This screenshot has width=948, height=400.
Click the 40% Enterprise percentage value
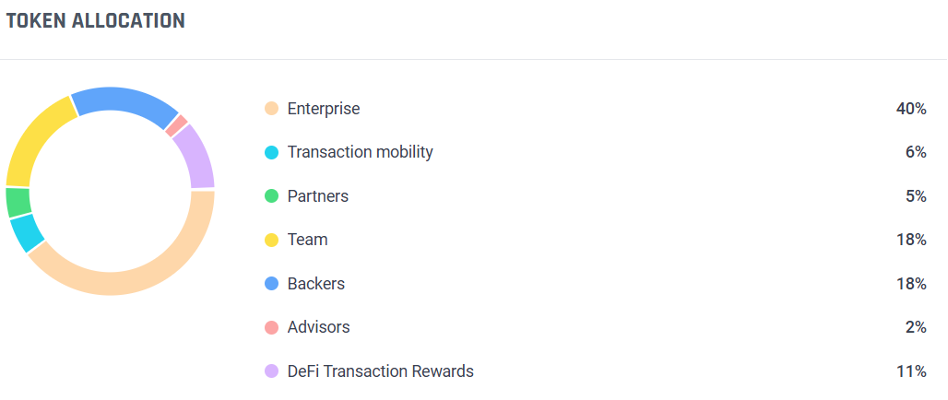(911, 108)
